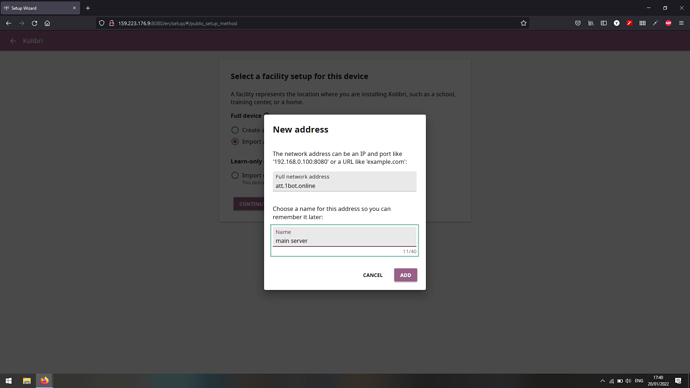Open the taskbar clock and date

click(658, 381)
